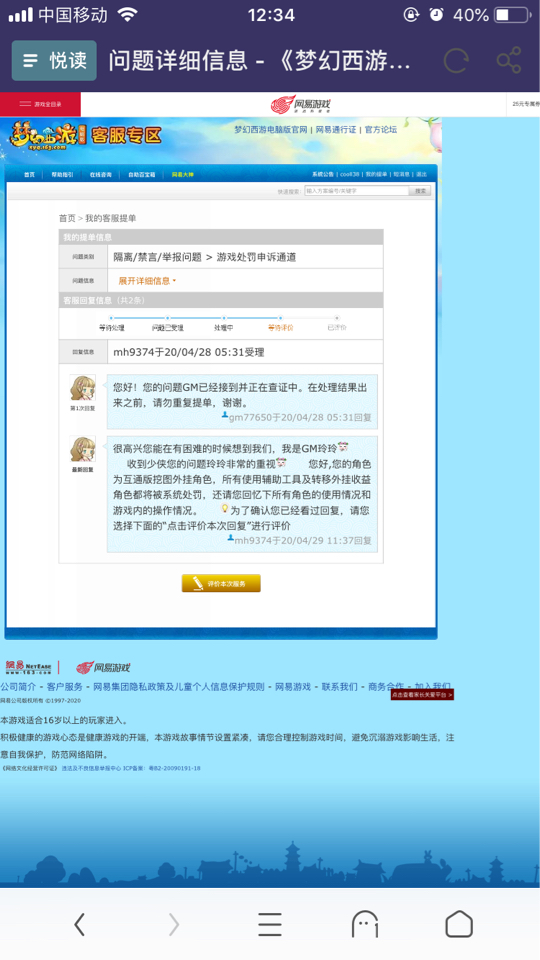The width and height of the screenshot is (540, 960).
Task: Open 客户服务 footer link
Action: tap(65, 686)
